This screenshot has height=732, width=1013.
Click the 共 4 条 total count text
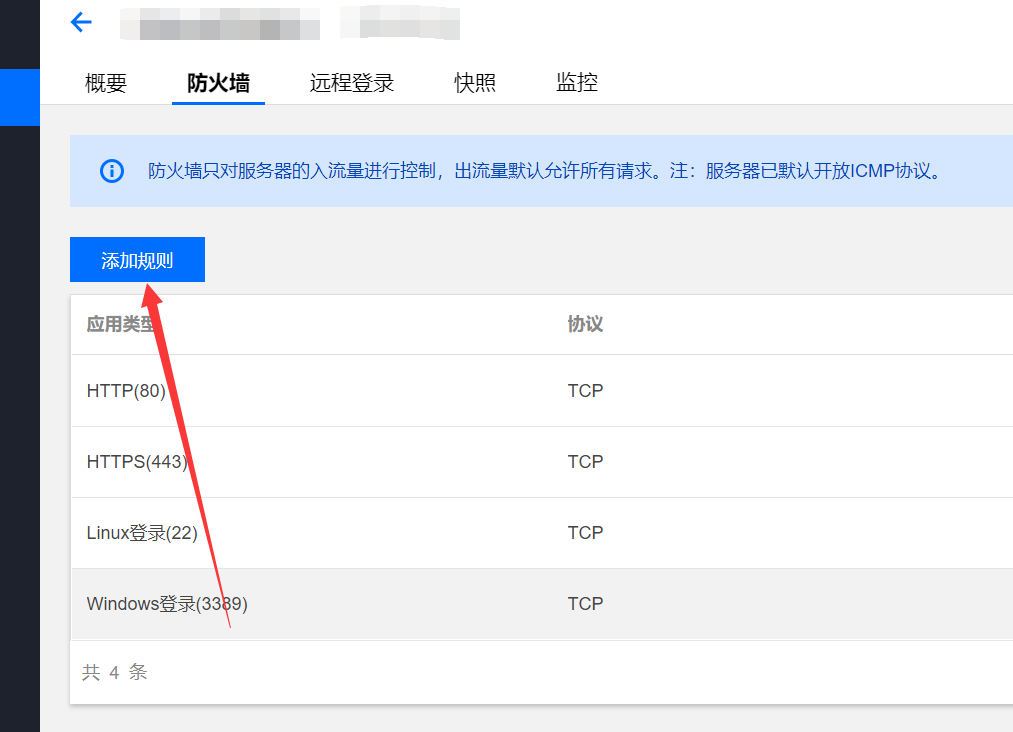pyautogui.click(x=115, y=672)
